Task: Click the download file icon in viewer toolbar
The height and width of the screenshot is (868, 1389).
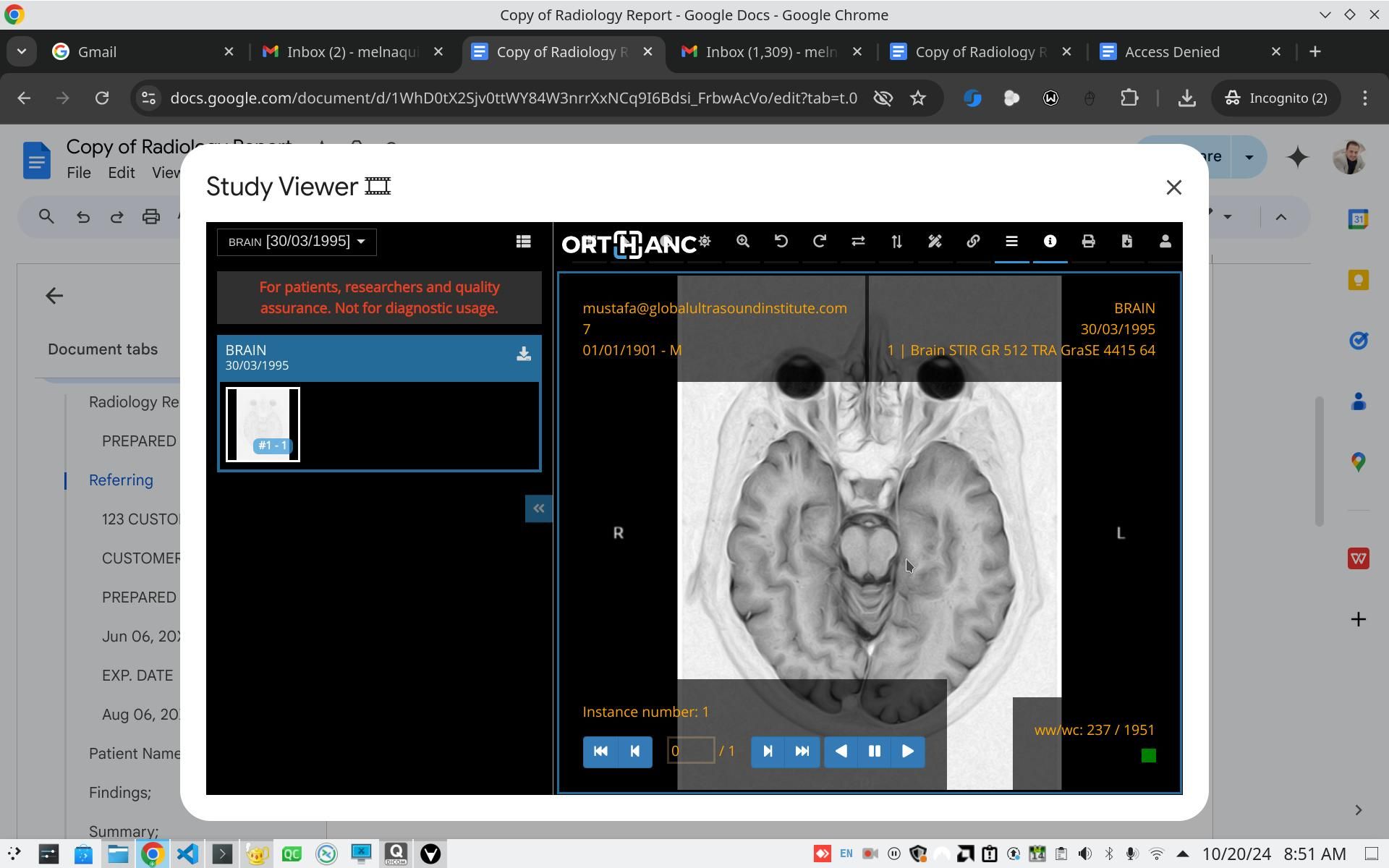Action: pos(1126,242)
